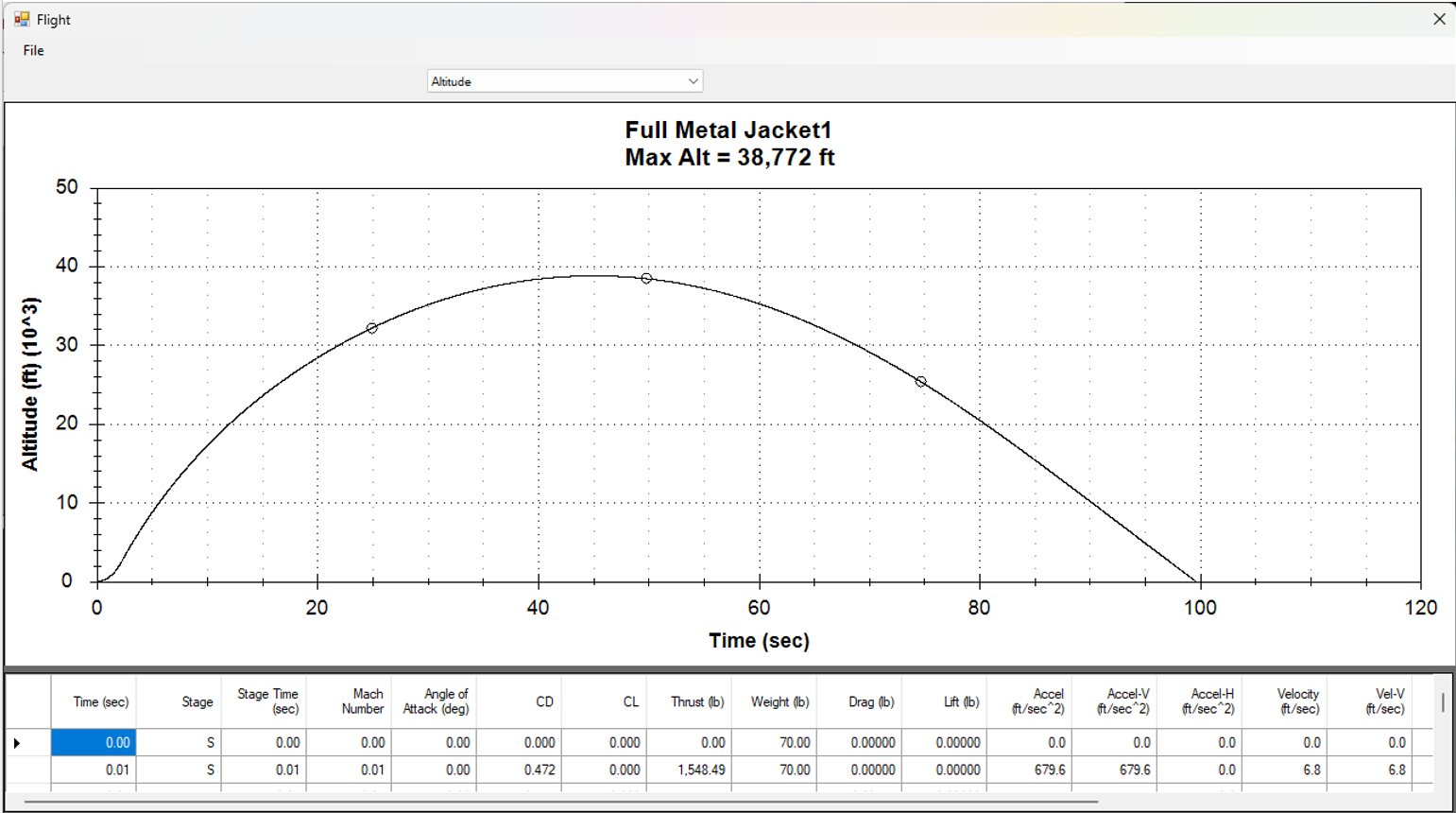The image size is (1456, 813).
Task: Click the Flight app icon in title bar
Action: (x=22, y=19)
